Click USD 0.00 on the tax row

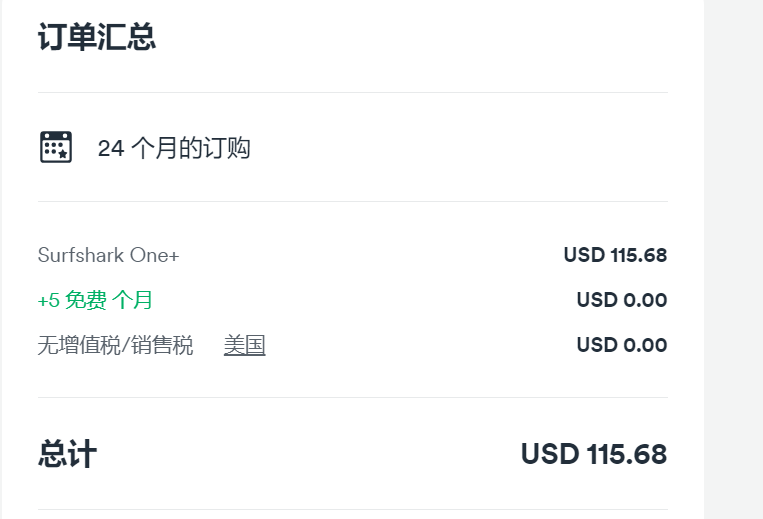[621, 345]
